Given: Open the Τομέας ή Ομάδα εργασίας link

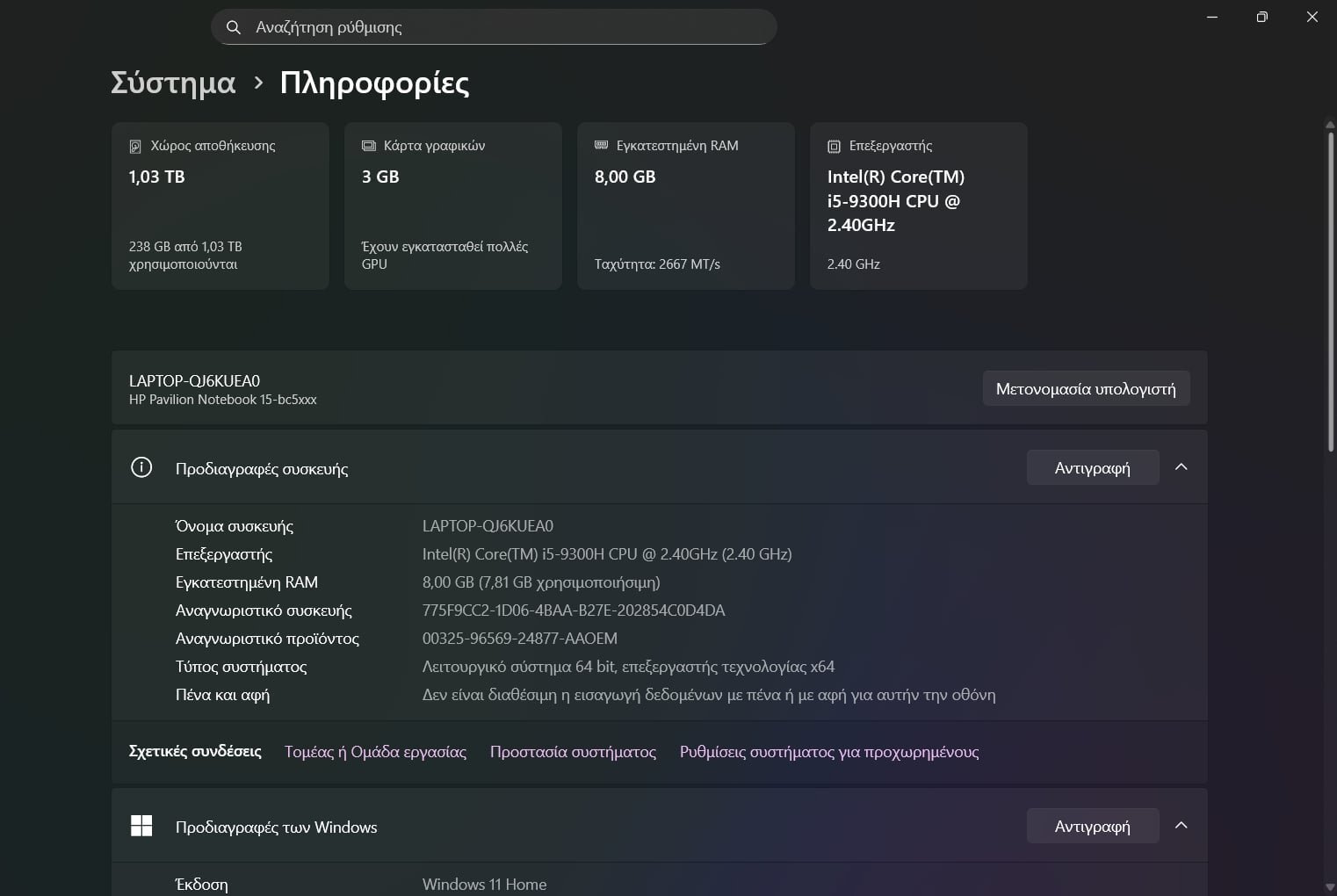Looking at the screenshot, I should [375, 752].
